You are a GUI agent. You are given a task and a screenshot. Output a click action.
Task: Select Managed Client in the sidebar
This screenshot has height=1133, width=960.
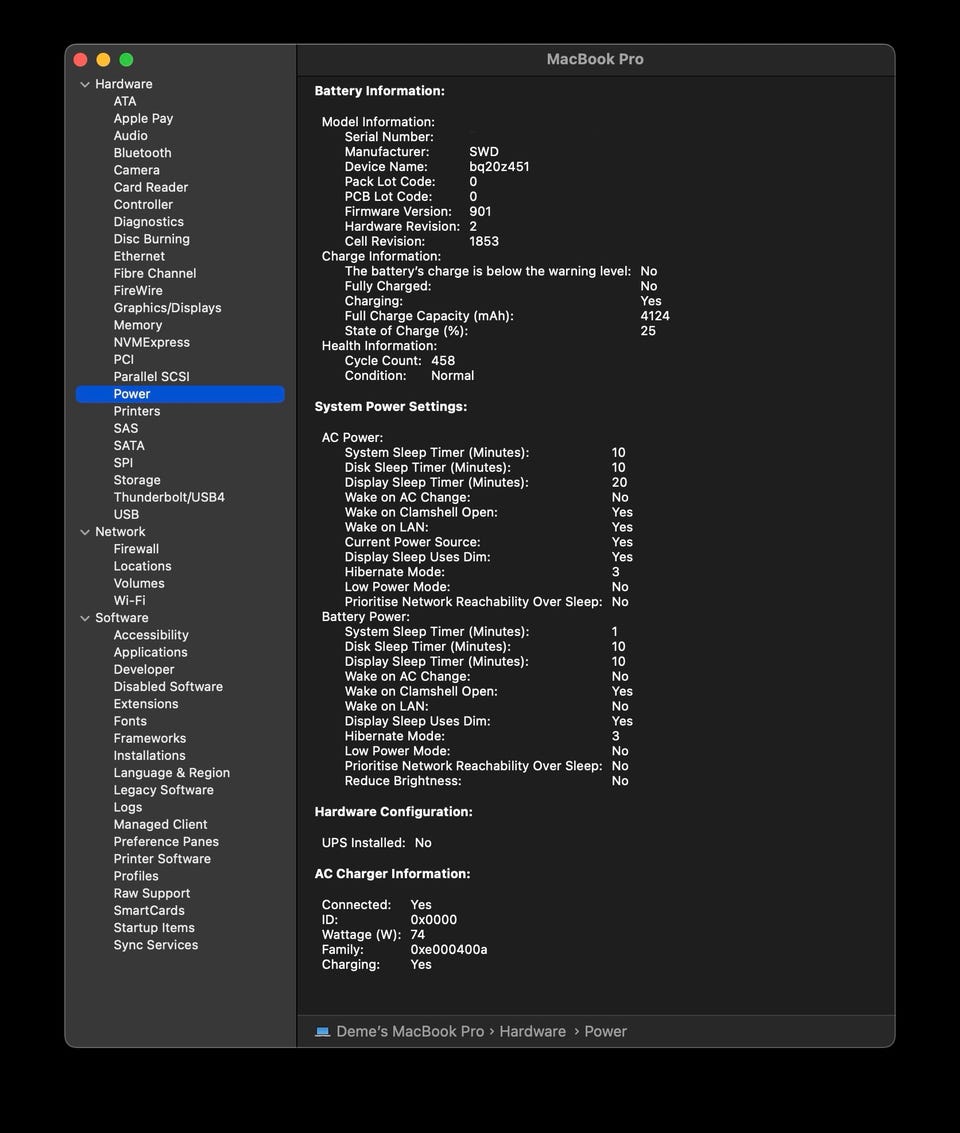coord(160,824)
